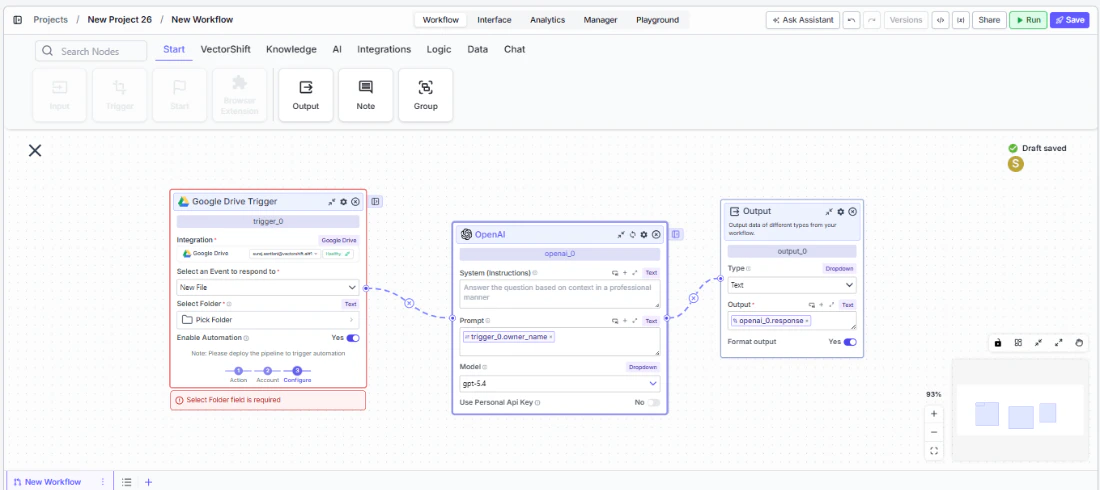The image size is (1100, 490).
Task: Toggle the Enable Automation switch
Action: (x=353, y=338)
